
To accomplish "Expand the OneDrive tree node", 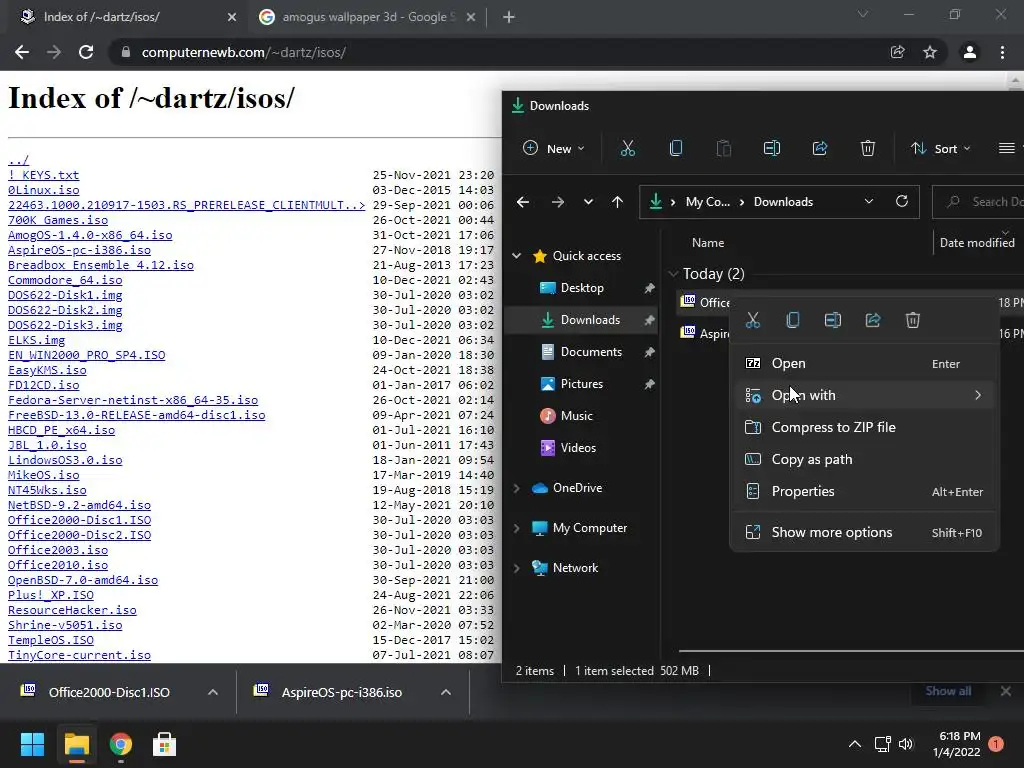I will point(517,488).
